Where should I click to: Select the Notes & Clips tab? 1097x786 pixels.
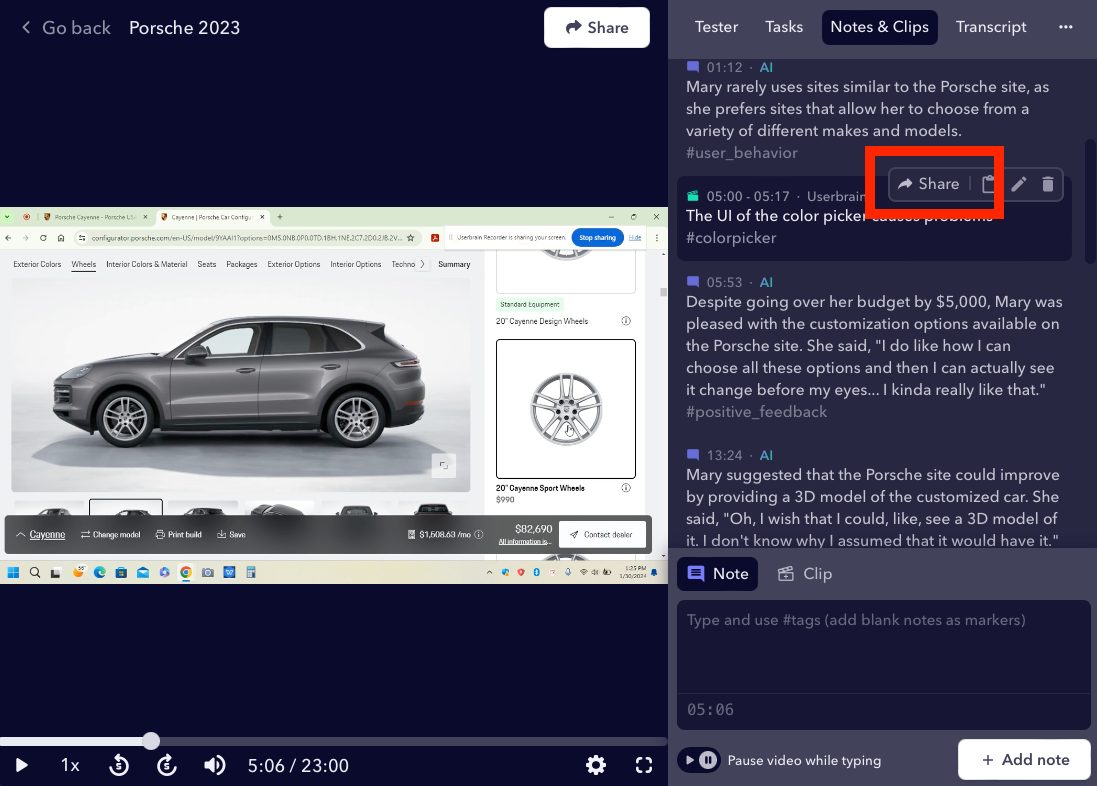879,27
